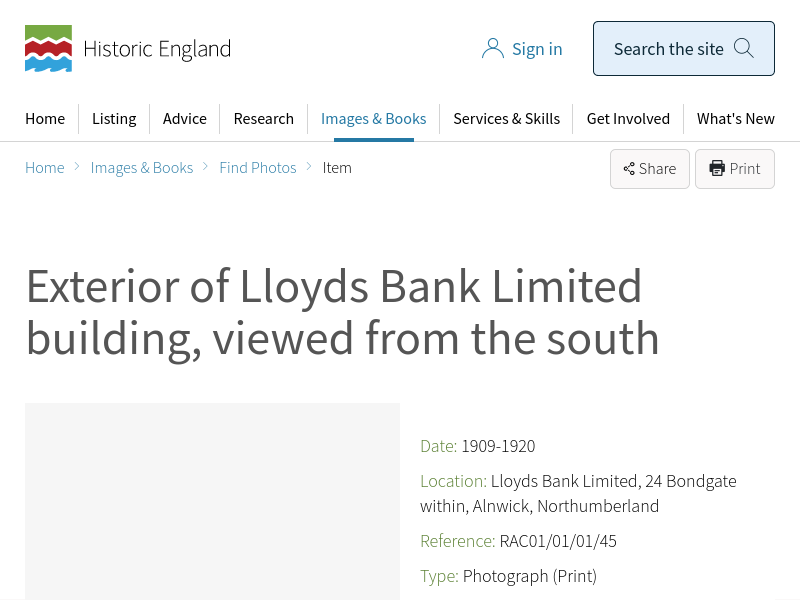
Task: Click the Sign in user icon
Action: (x=492, y=49)
